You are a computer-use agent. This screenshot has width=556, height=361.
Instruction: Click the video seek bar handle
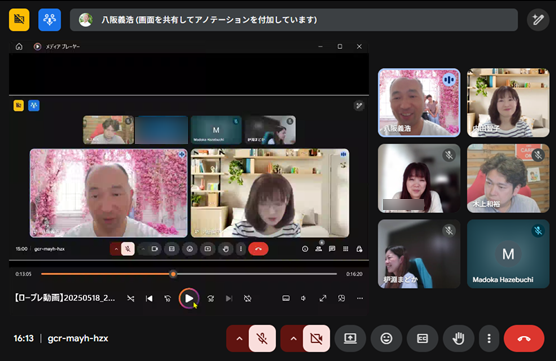(173, 274)
